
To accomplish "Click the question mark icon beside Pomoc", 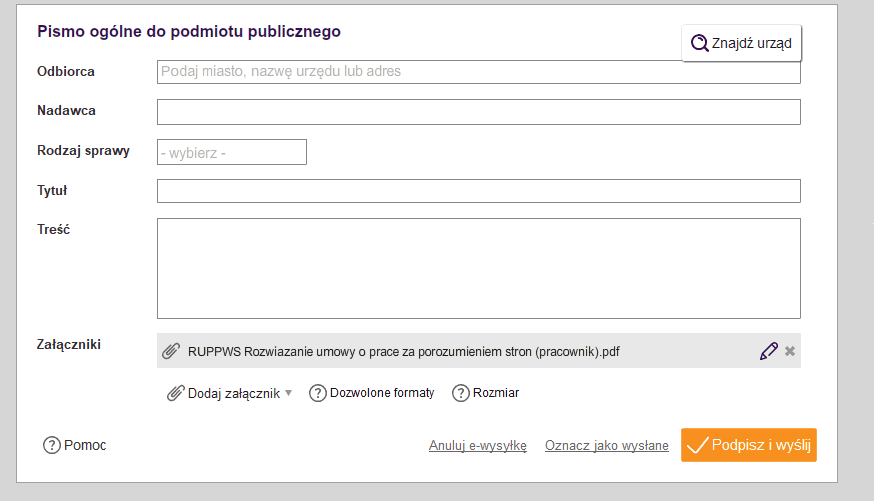I will click(52, 445).
